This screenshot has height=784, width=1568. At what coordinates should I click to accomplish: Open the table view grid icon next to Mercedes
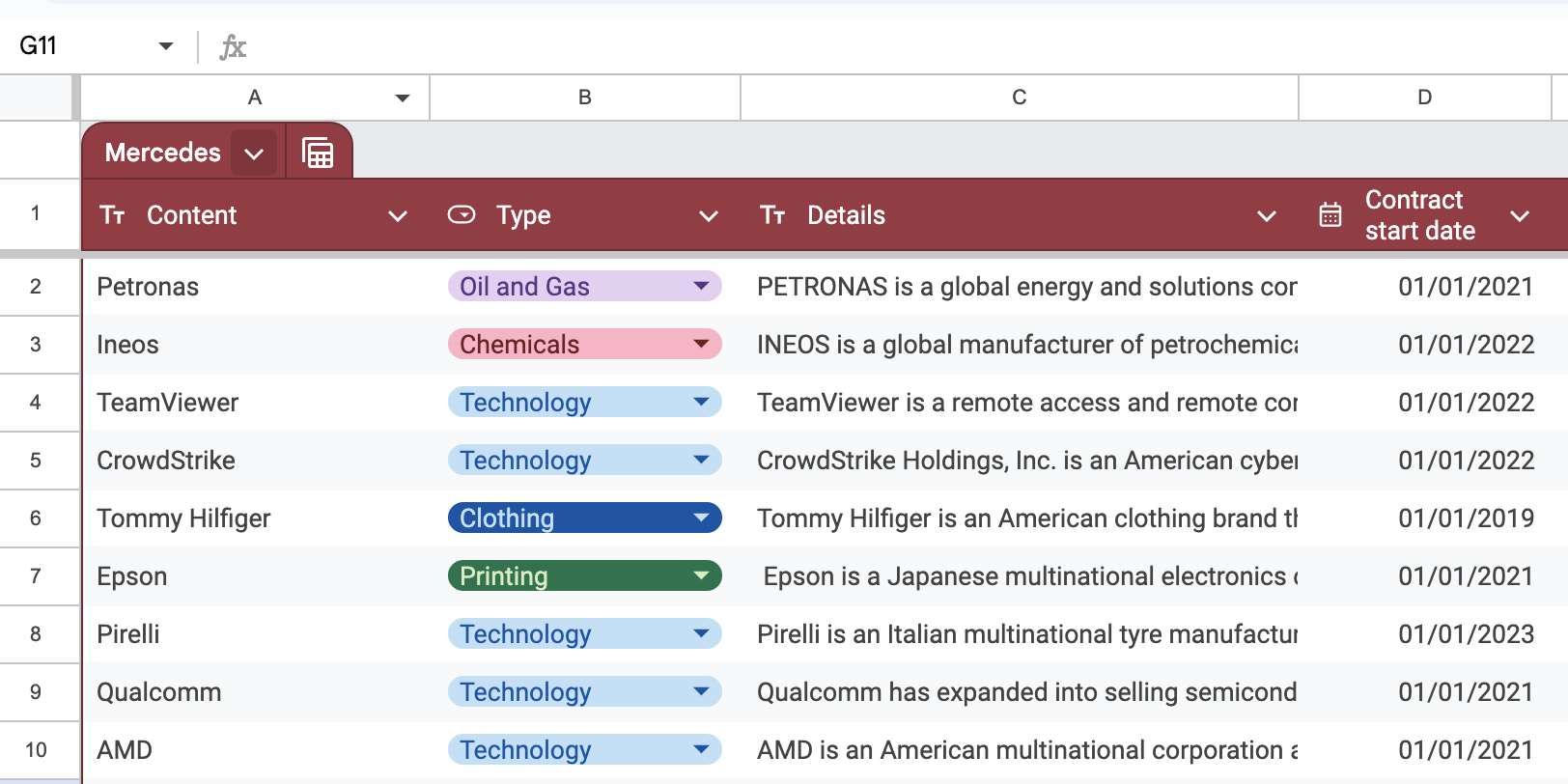318,153
